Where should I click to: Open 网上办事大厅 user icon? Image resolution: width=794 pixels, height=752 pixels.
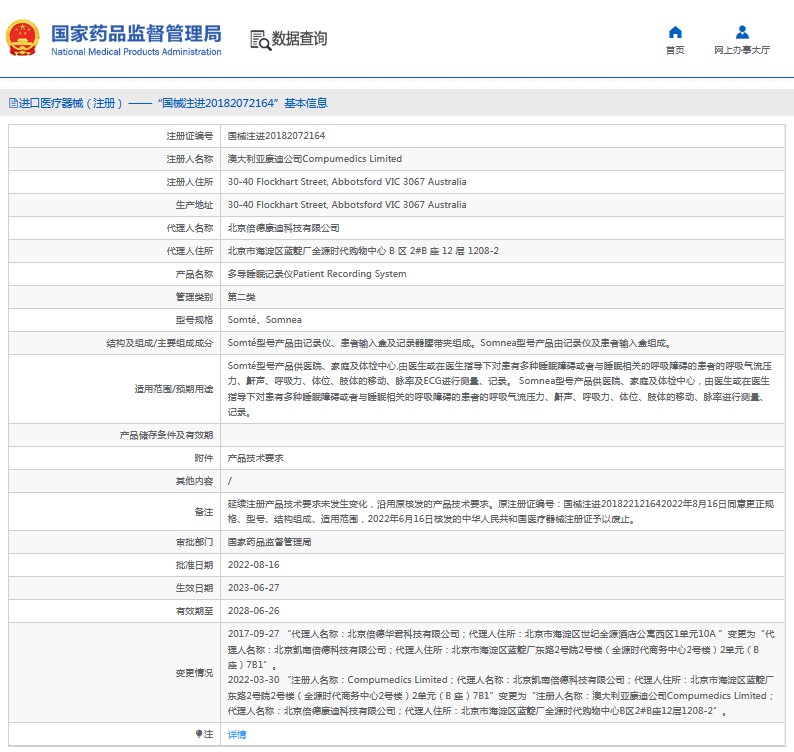[x=742, y=32]
